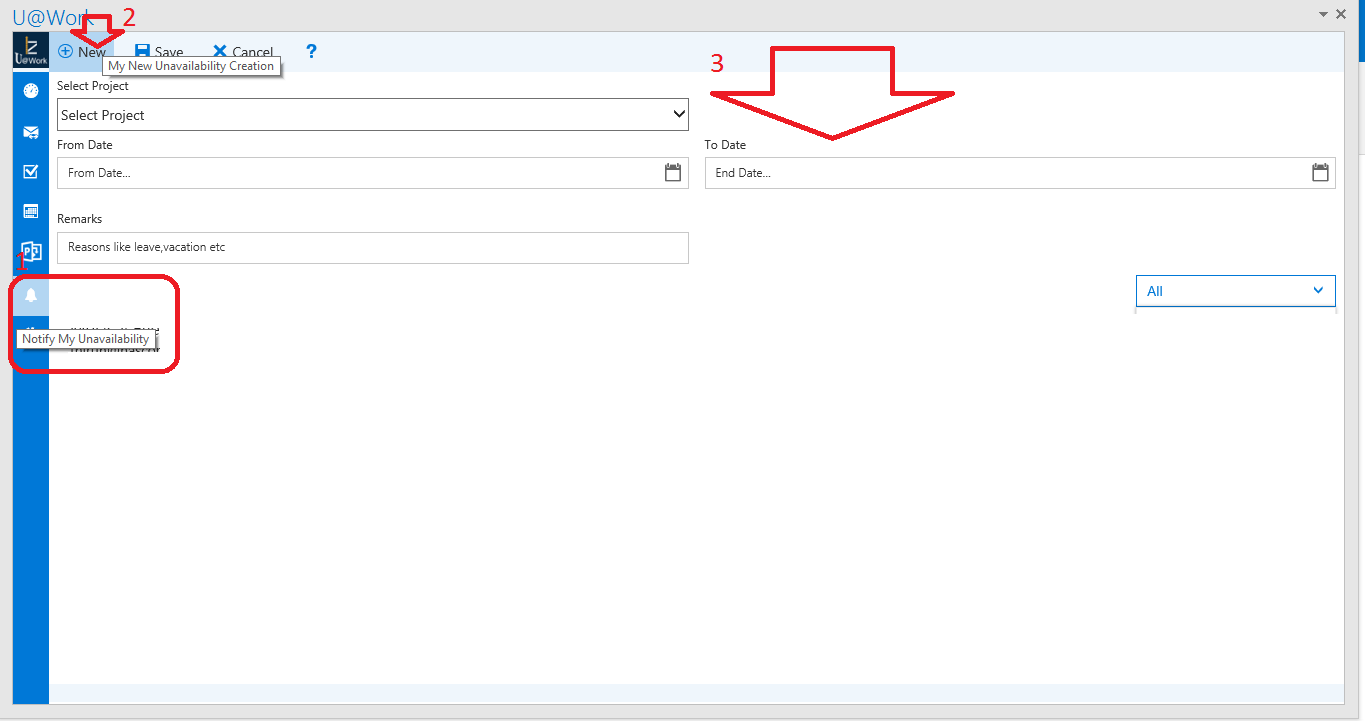Click the Project file icon in sidebar

31,251
